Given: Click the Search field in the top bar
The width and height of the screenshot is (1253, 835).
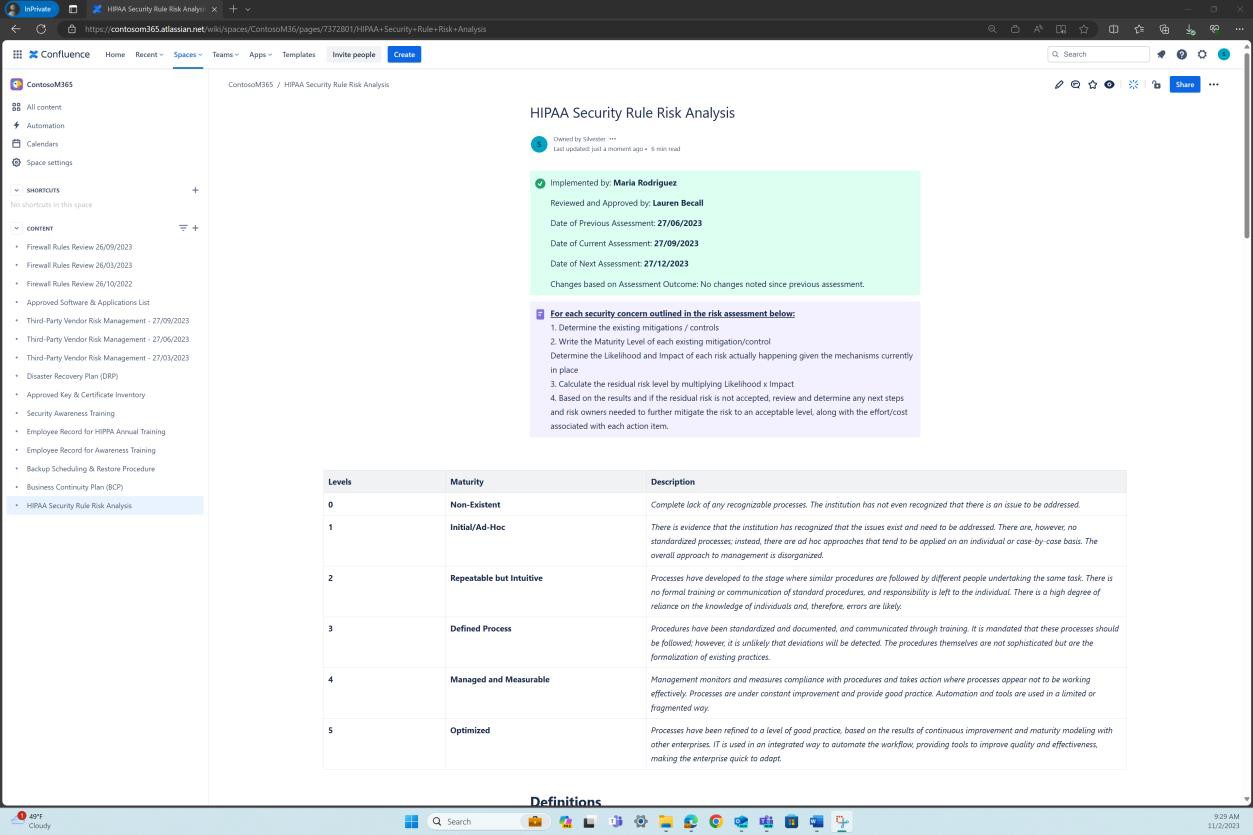Looking at the screenshot, I should [1098, 54].
